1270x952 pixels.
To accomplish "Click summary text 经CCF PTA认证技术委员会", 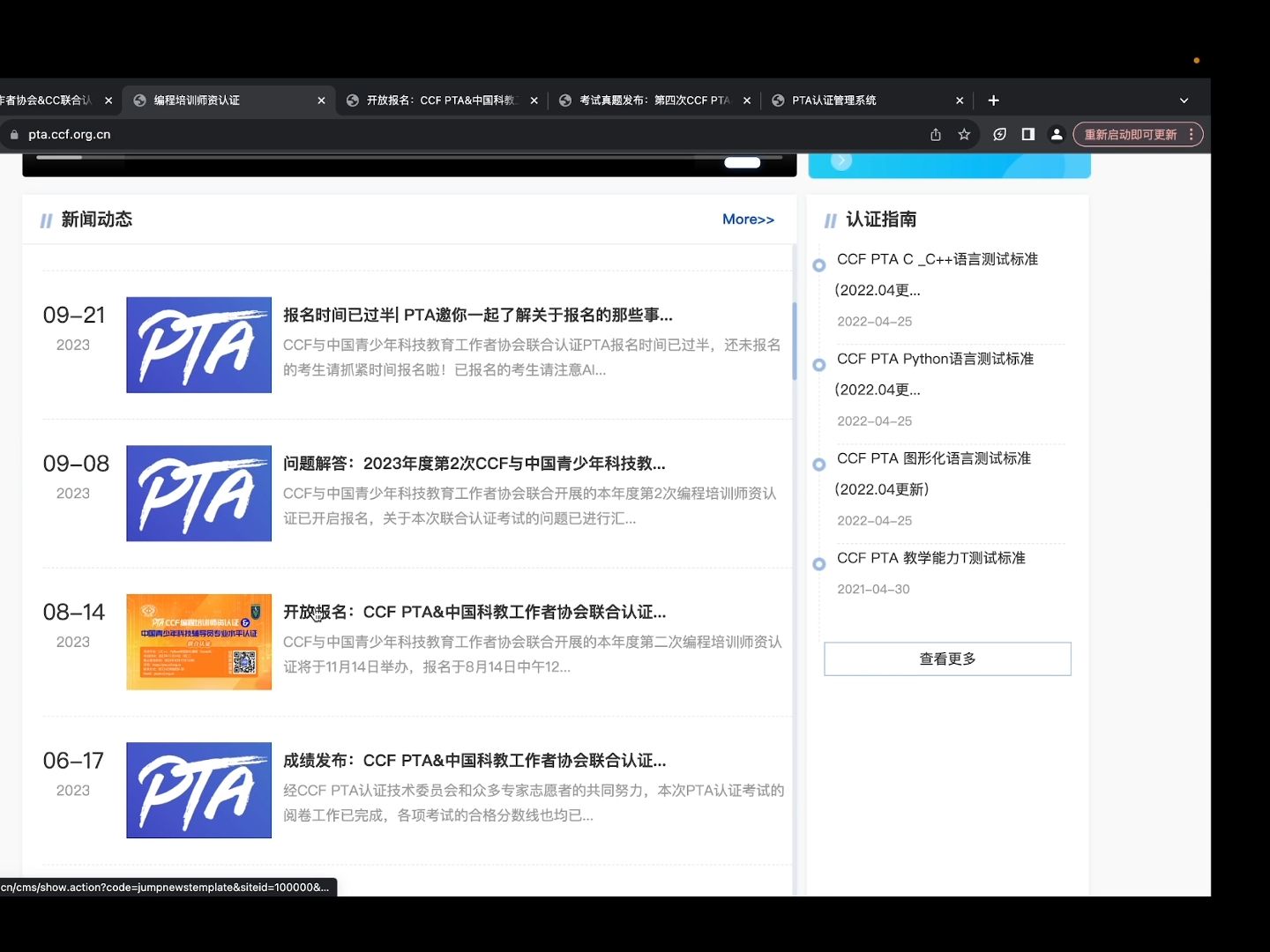I will point(534,803).
